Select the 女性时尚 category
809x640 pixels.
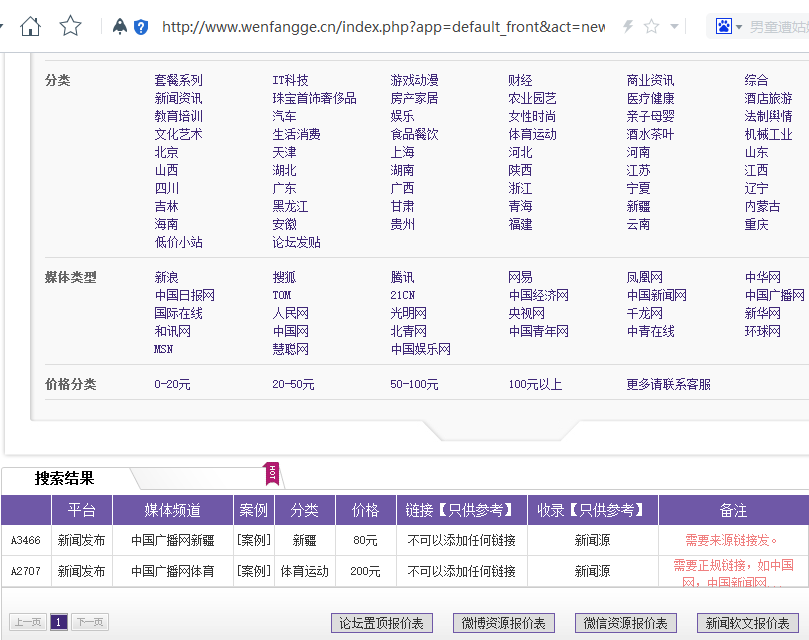[532, 117]
